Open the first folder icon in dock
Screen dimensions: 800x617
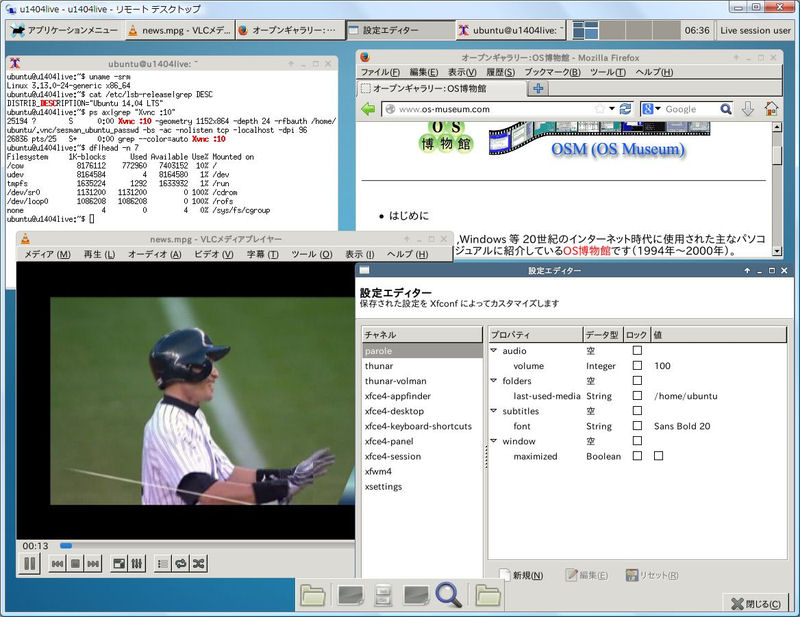pyautogui.click(x=313, y=595)
